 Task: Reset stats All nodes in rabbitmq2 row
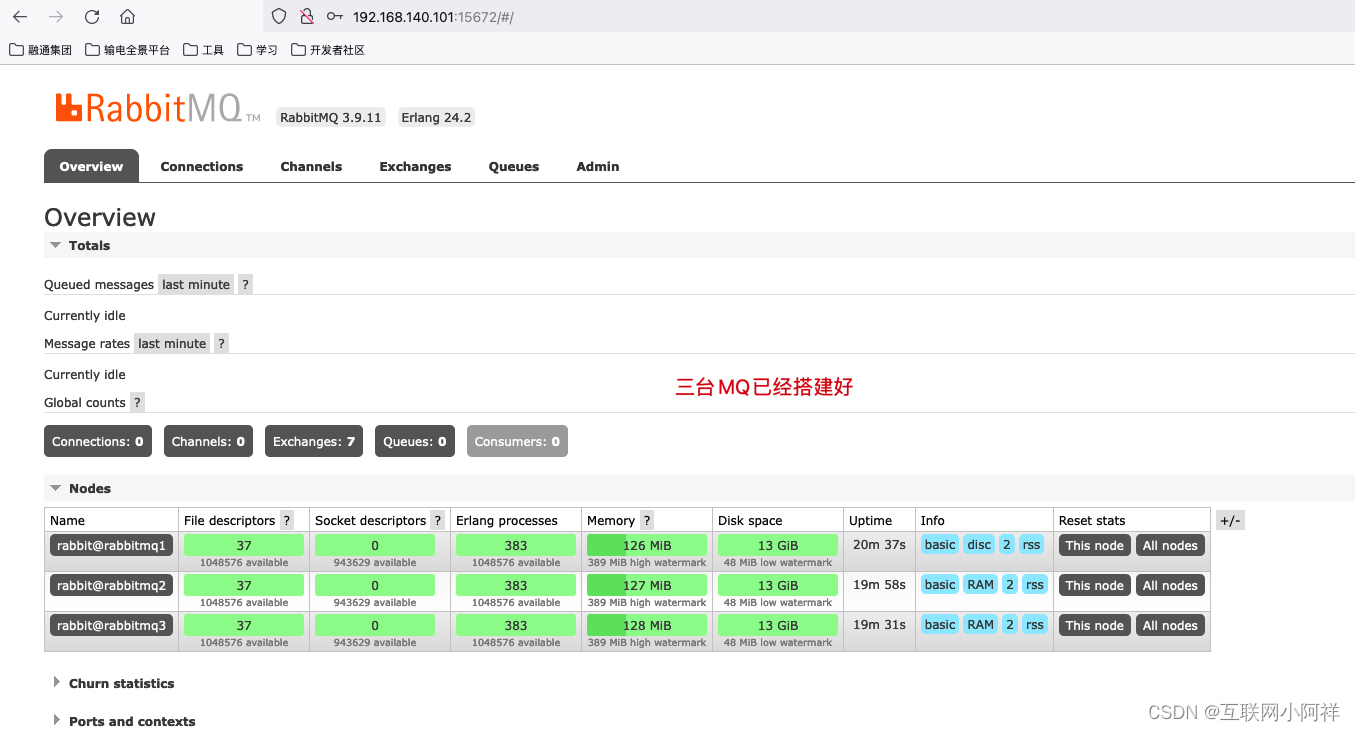(x=1170, y=585)
